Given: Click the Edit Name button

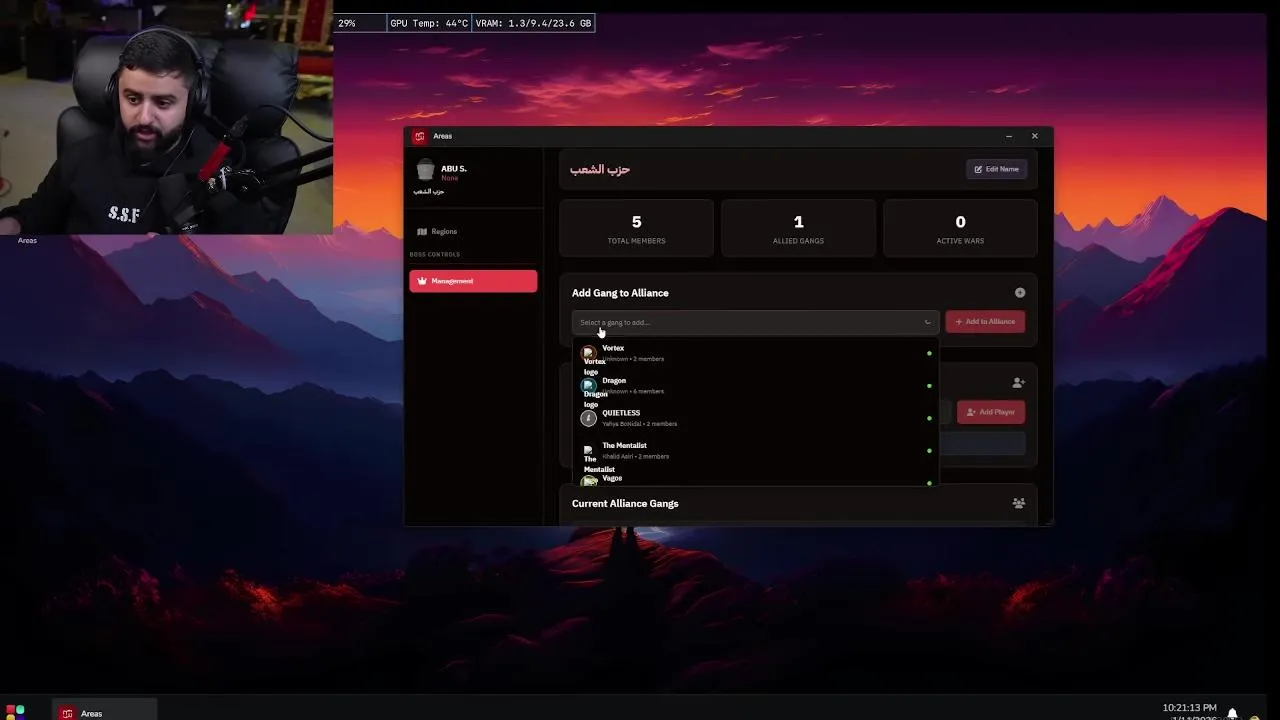Looking at the screenshot, I should [x=996, y=169].
